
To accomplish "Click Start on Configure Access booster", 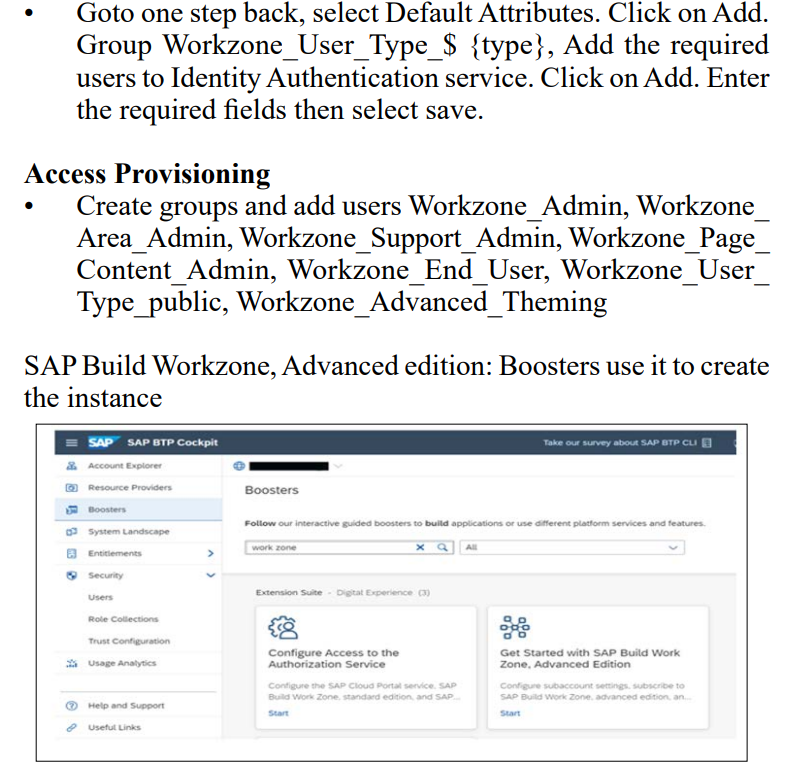I will pyautogui.click(x=278, y=713).
